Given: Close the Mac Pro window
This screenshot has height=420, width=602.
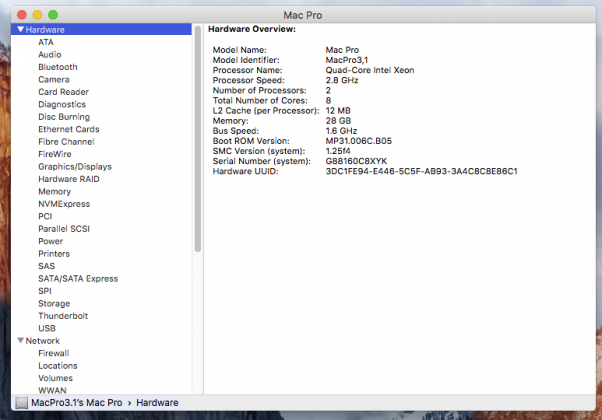Looking at the screenshot, I should pyautogui.click(x=22, y=15).
